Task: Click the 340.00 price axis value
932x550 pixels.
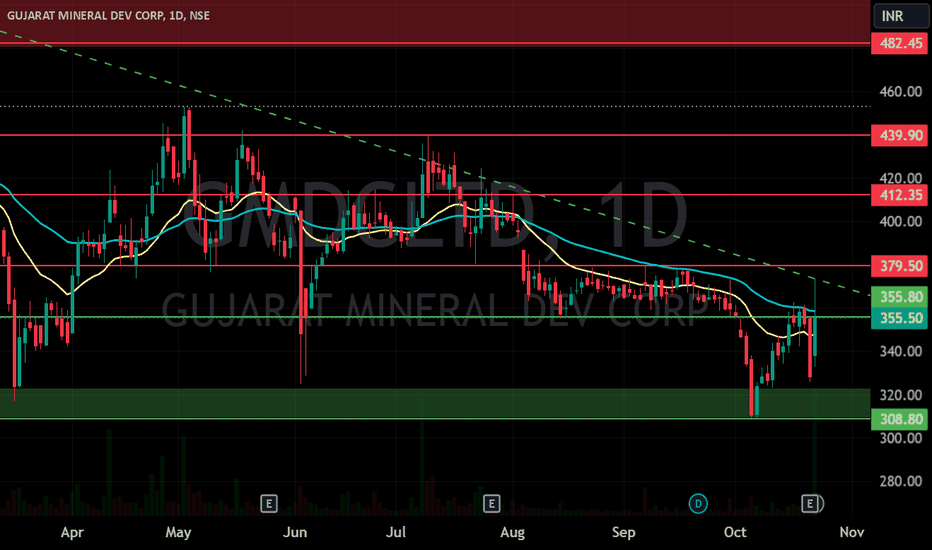Action: pos(900,351)
